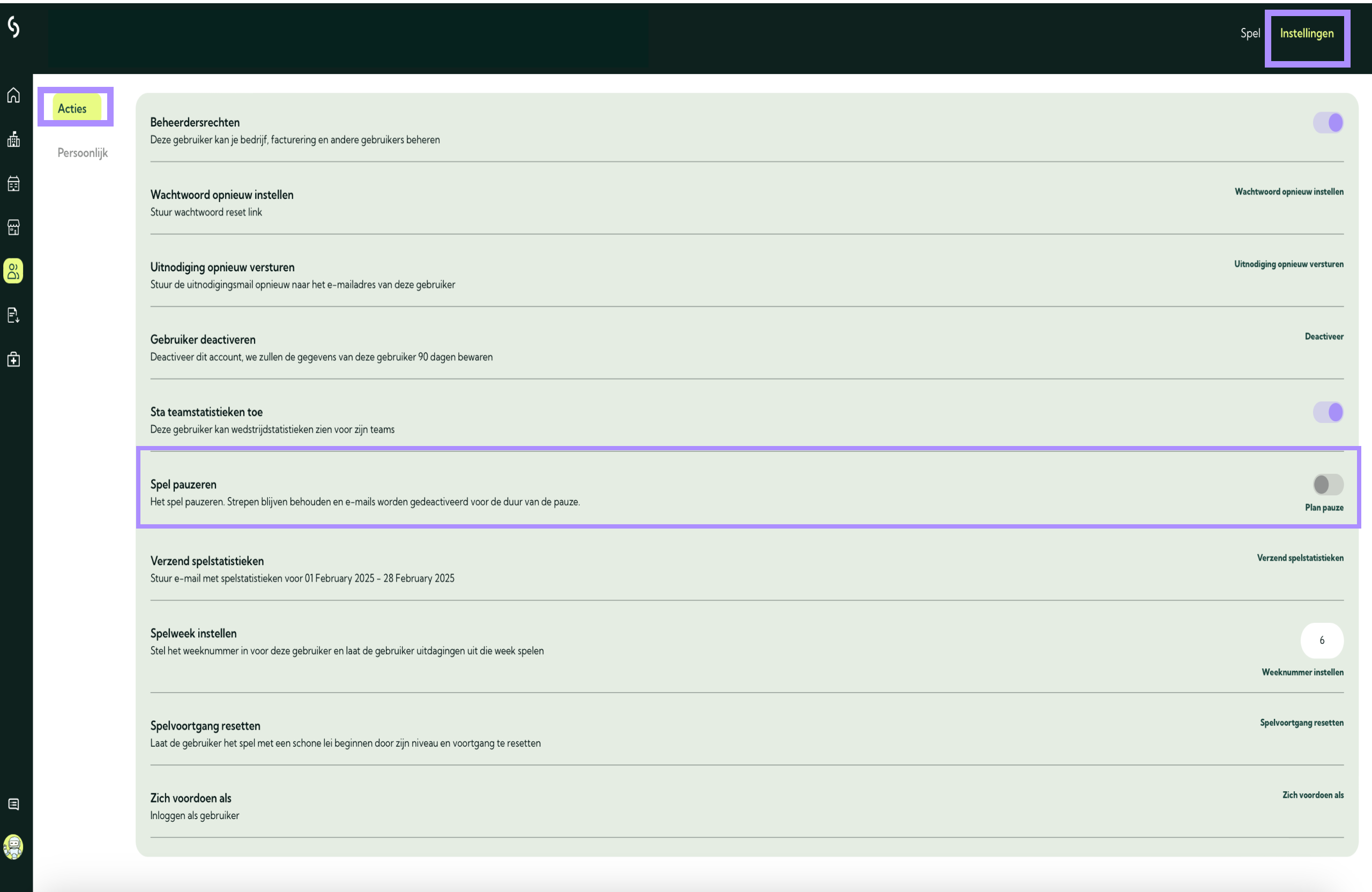The height and width of the screenshot is (892, 1372).
Task: Toggle the Sta teamstatistieken toe switch
Action: [x=1328, y=412]
